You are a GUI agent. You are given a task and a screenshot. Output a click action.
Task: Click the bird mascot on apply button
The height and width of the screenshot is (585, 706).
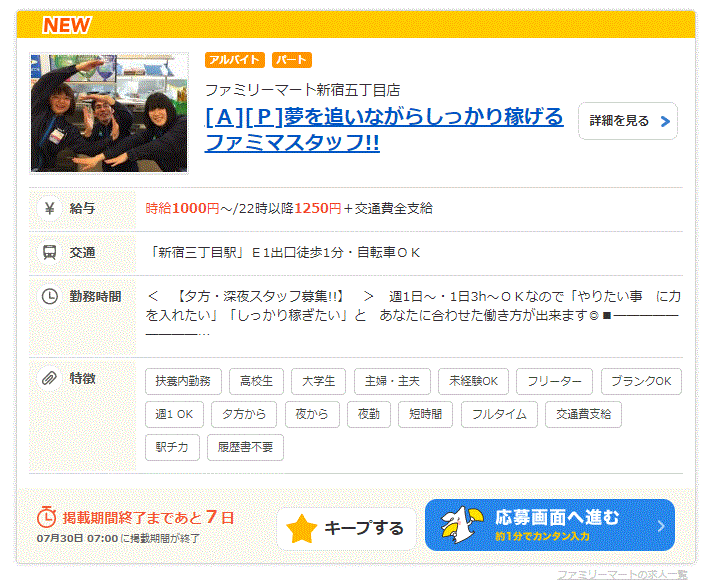(x=461, y=524)
